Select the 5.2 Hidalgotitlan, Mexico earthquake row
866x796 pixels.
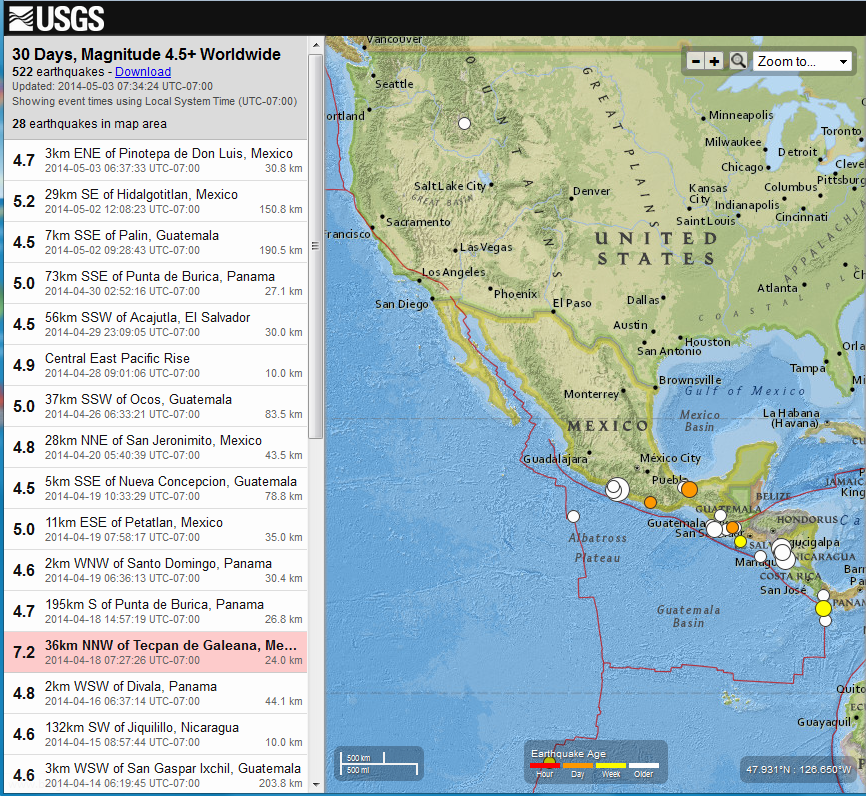(x=156, y=201)
